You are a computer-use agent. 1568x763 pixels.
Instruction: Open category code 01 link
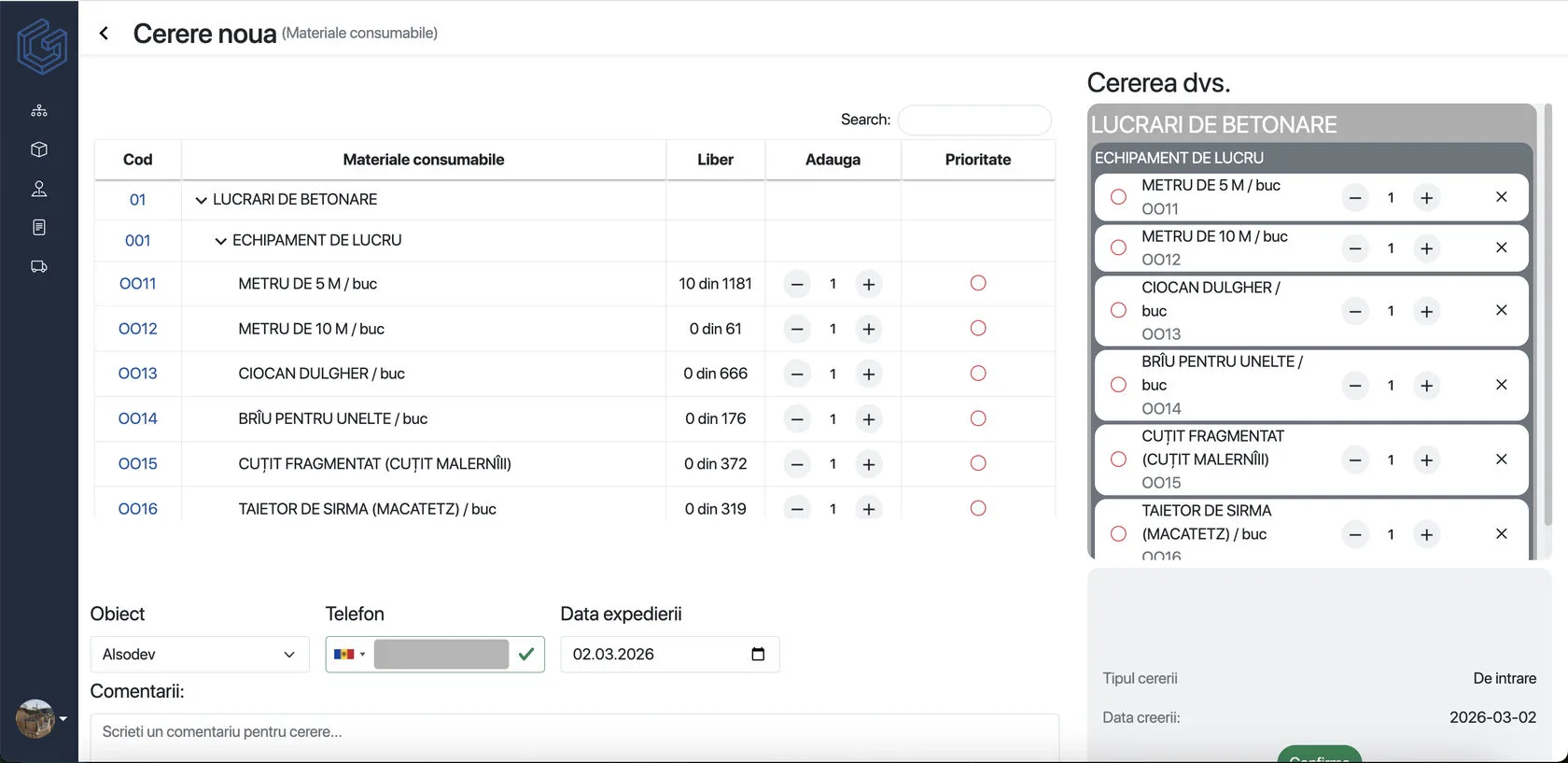pos(137,200)
